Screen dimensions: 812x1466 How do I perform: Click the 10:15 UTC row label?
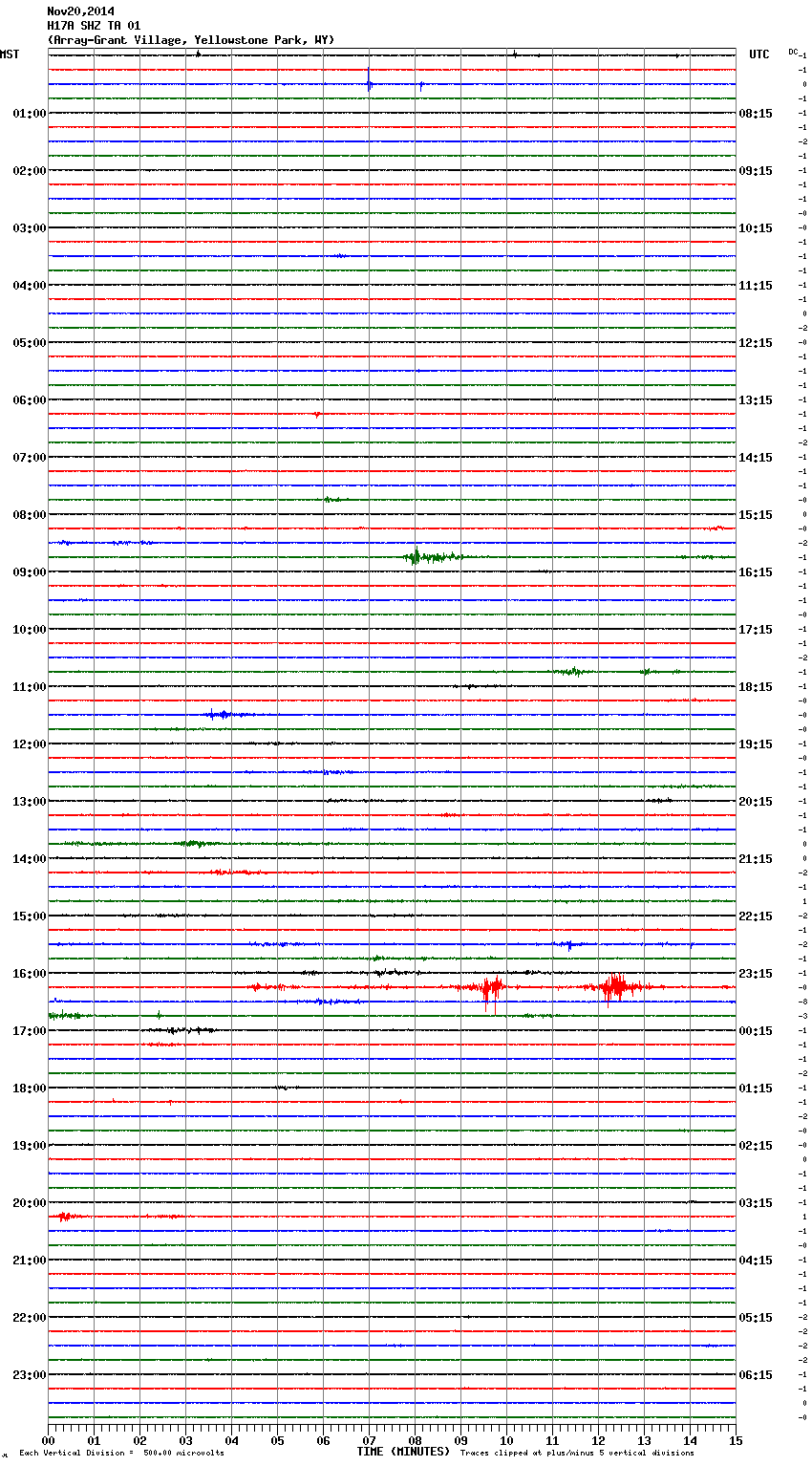756,228
